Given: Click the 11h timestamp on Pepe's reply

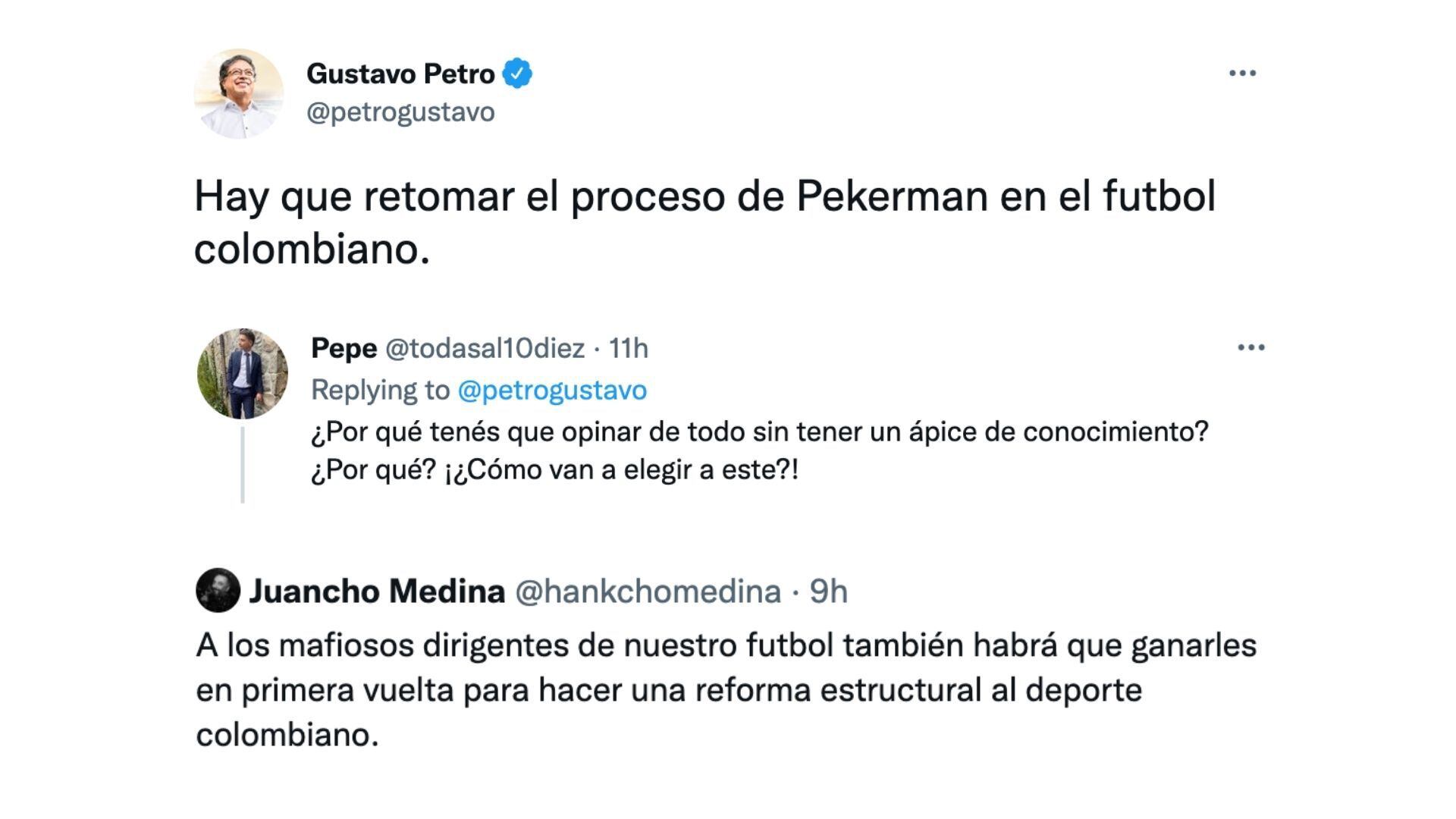Looking at the screenshot, I should (629, 348).
